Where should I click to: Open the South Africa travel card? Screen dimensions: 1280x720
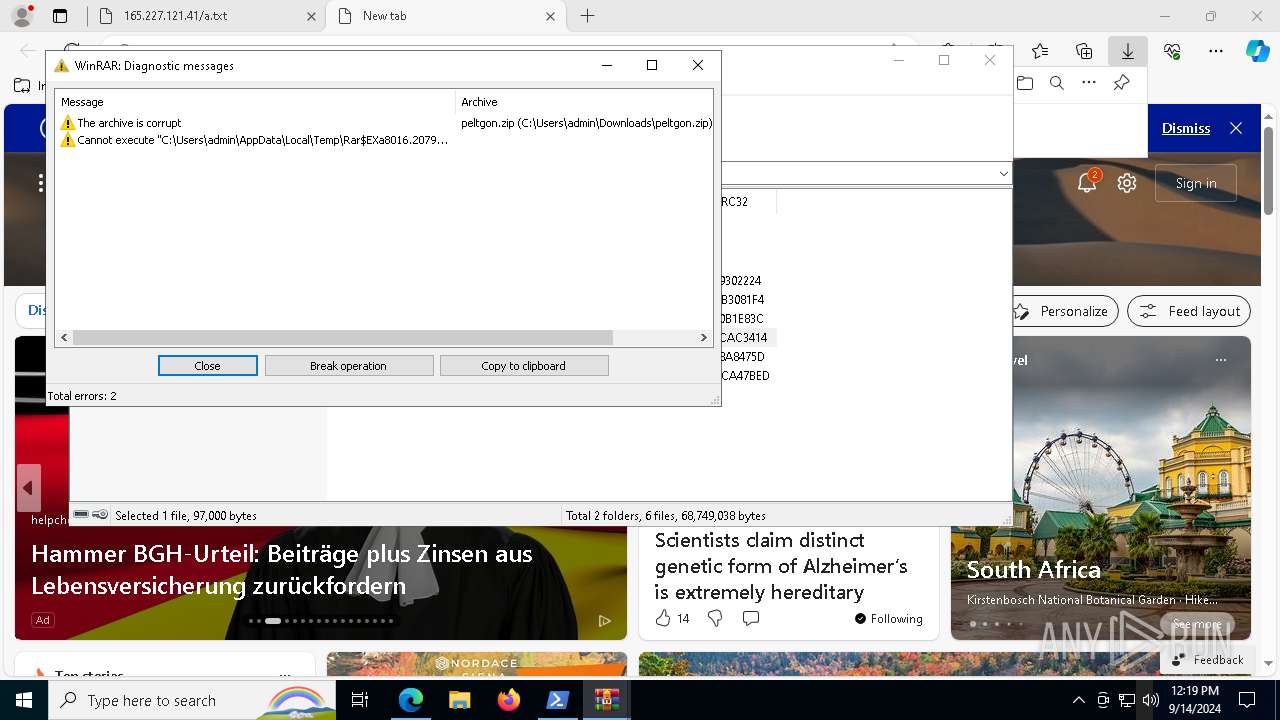1033,569
